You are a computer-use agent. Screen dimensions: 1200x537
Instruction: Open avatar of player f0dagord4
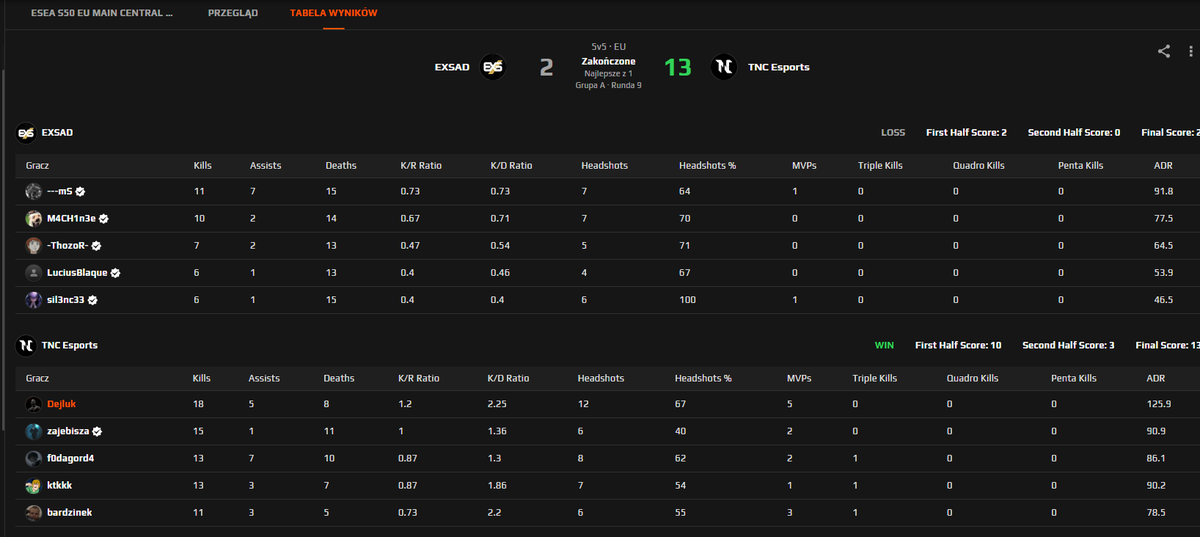tap(35, 458)
